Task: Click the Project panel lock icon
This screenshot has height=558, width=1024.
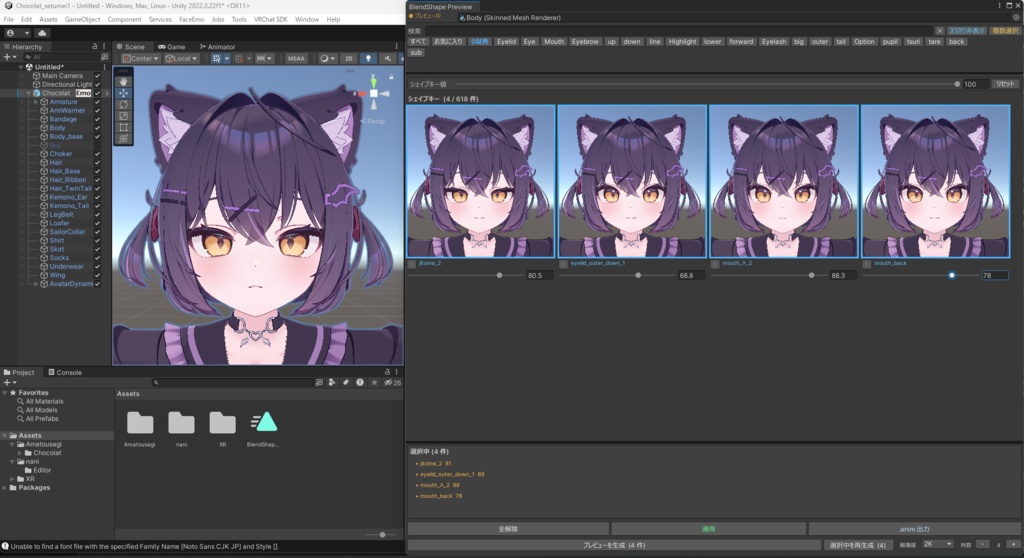Action: click(387, 372)
